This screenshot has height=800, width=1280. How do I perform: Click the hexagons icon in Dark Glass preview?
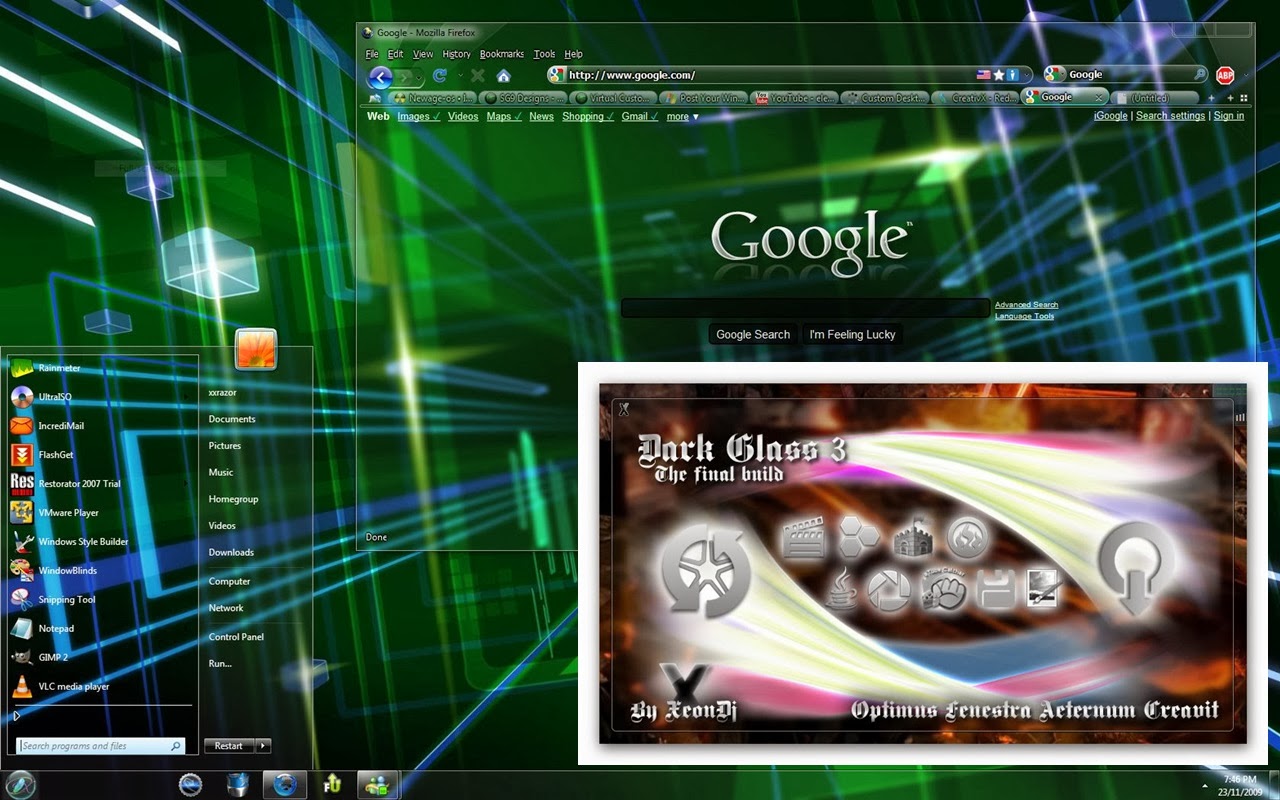[858, 537]
